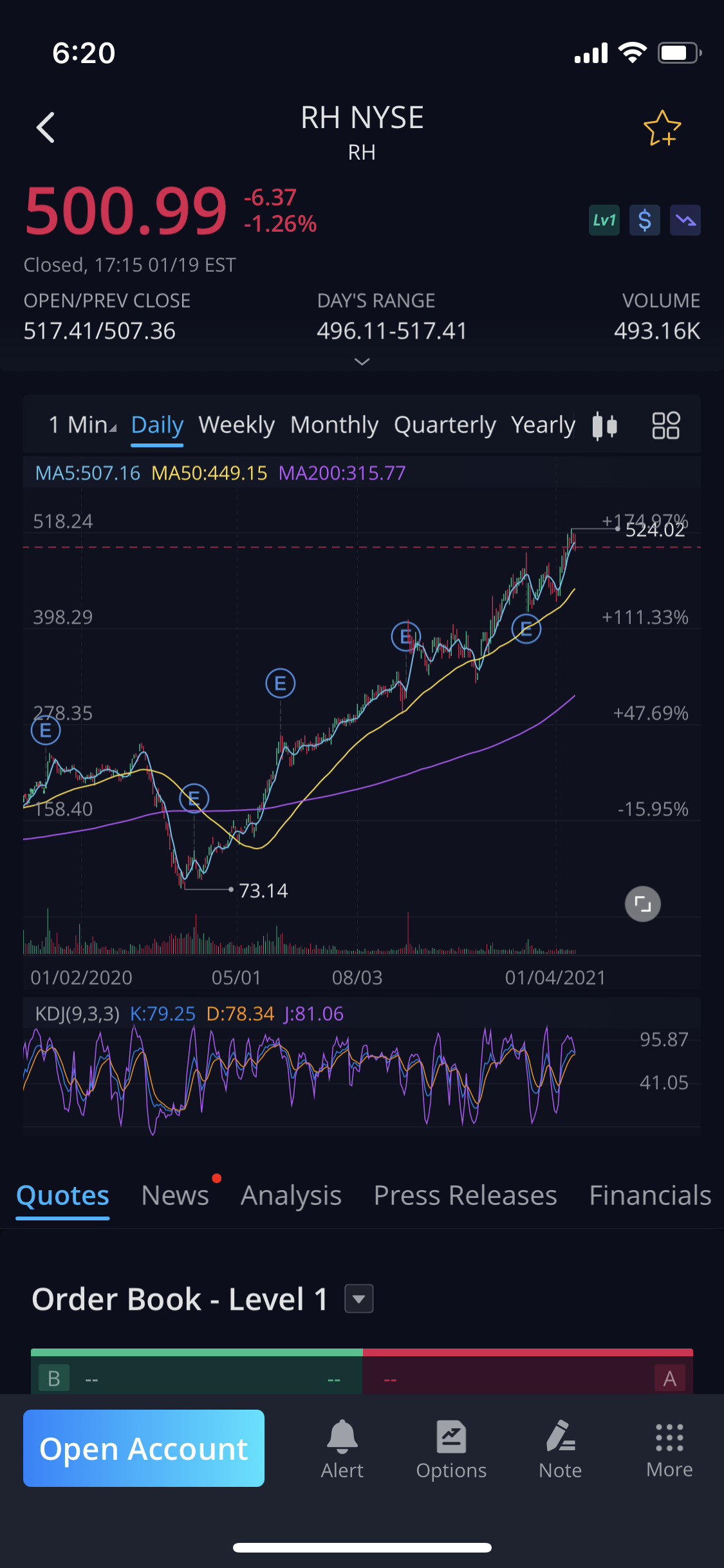Tap the back arrow icon
This screenshot has width=724, height=1568.
46,127
